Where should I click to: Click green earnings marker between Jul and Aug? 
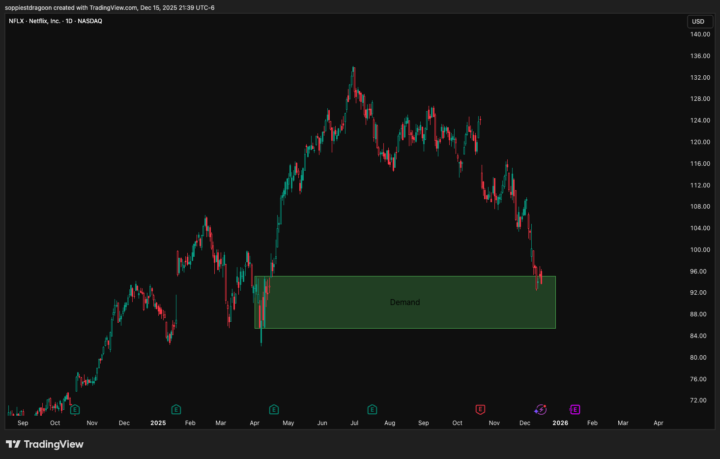pos(372,409)
